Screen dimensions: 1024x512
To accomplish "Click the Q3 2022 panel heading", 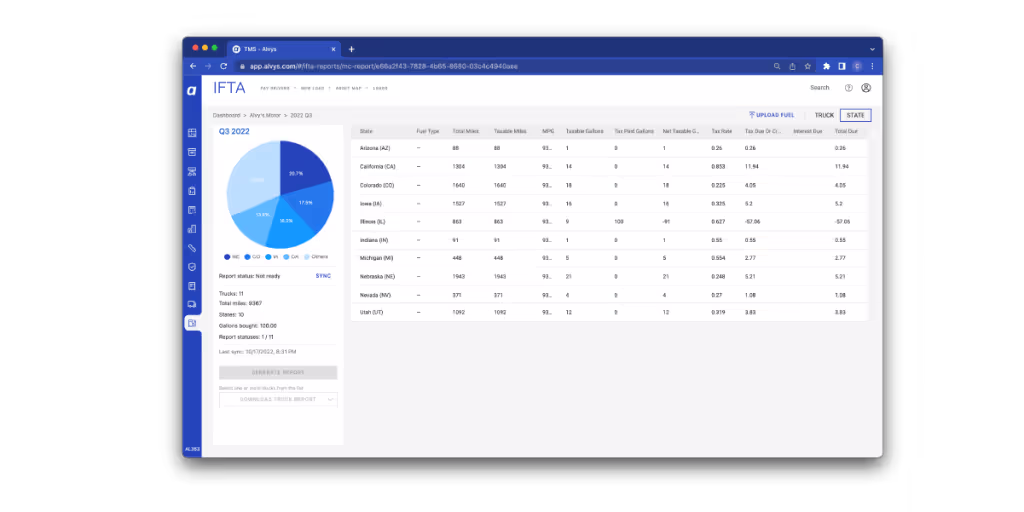I will (x=234, y=131).
